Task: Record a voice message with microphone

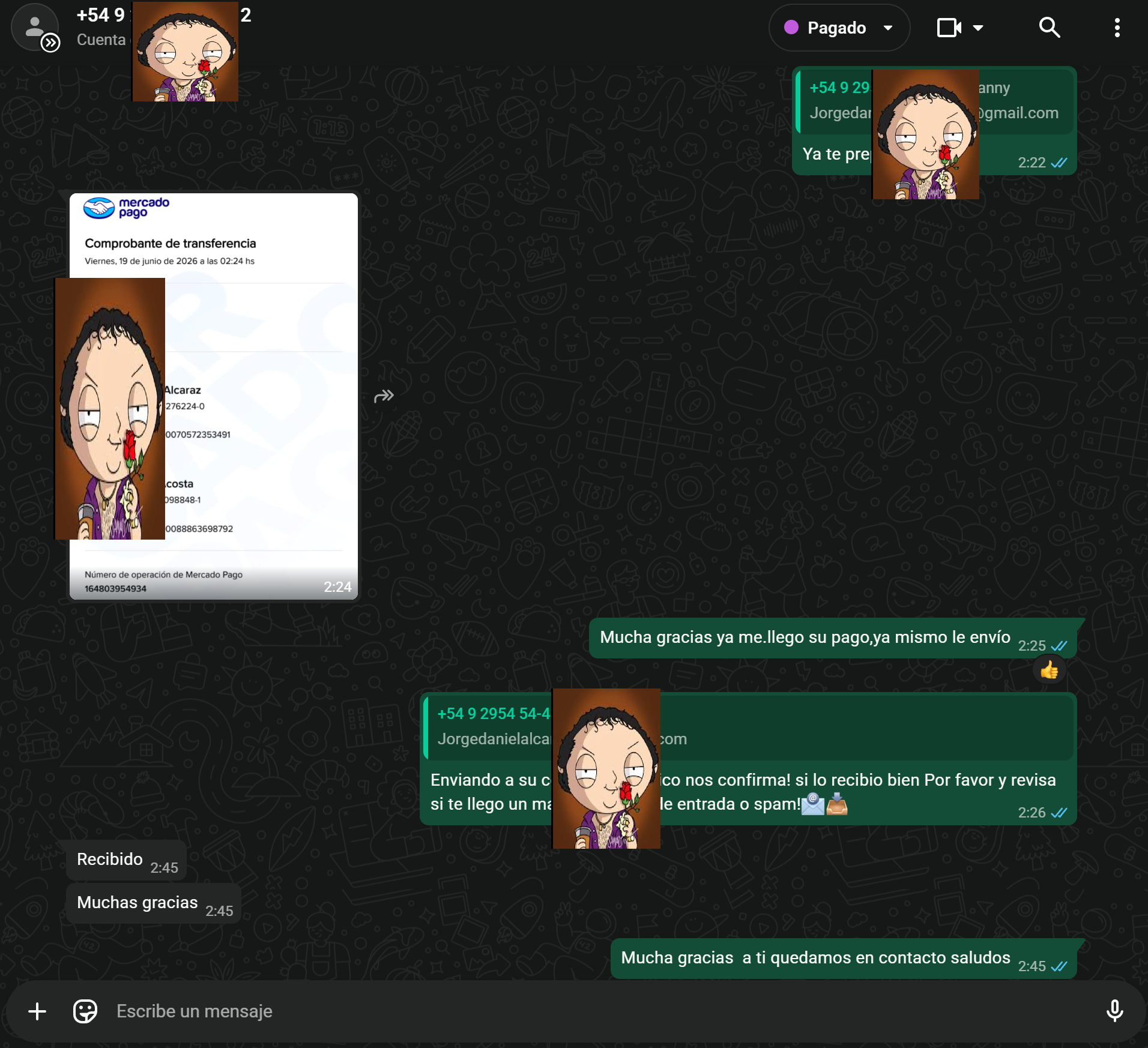Action: point(1114,1011)
